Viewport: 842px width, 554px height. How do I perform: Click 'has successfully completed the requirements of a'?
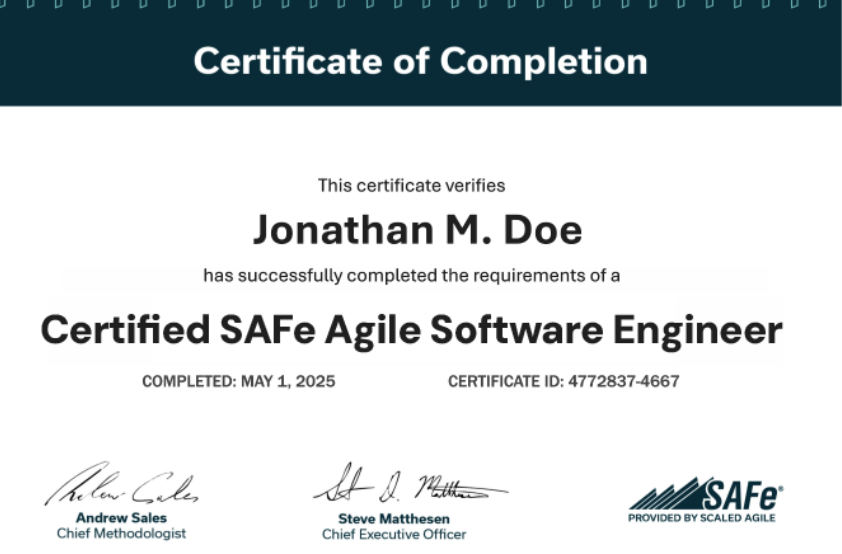[x=411, y=275]
